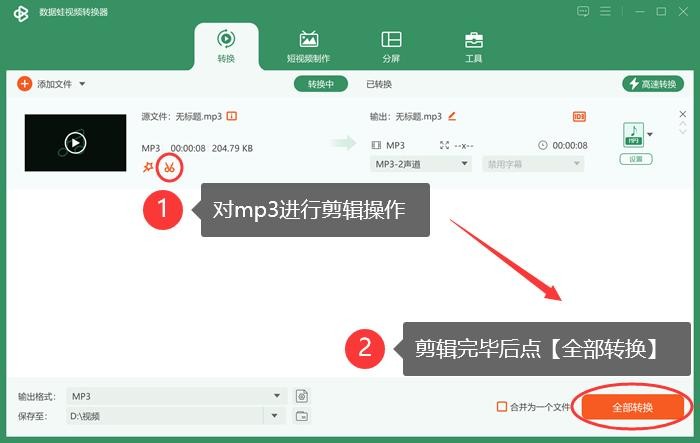
Task: Switch to the 已转换 tab
Action: (379, 84)
